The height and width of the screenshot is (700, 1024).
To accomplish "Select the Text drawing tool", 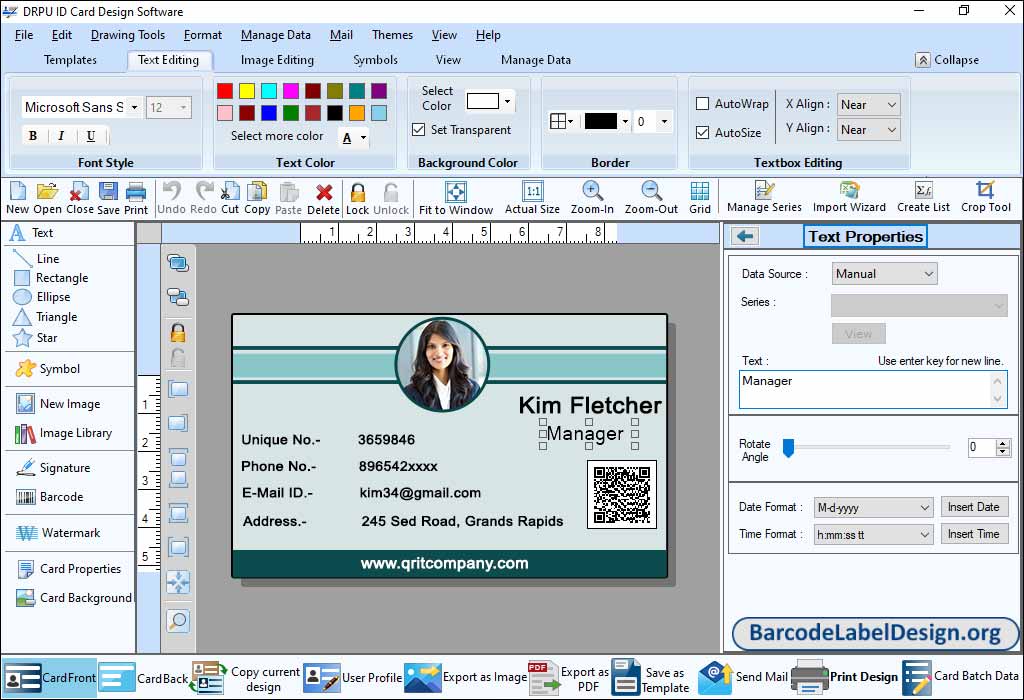I will coord(31,233).
